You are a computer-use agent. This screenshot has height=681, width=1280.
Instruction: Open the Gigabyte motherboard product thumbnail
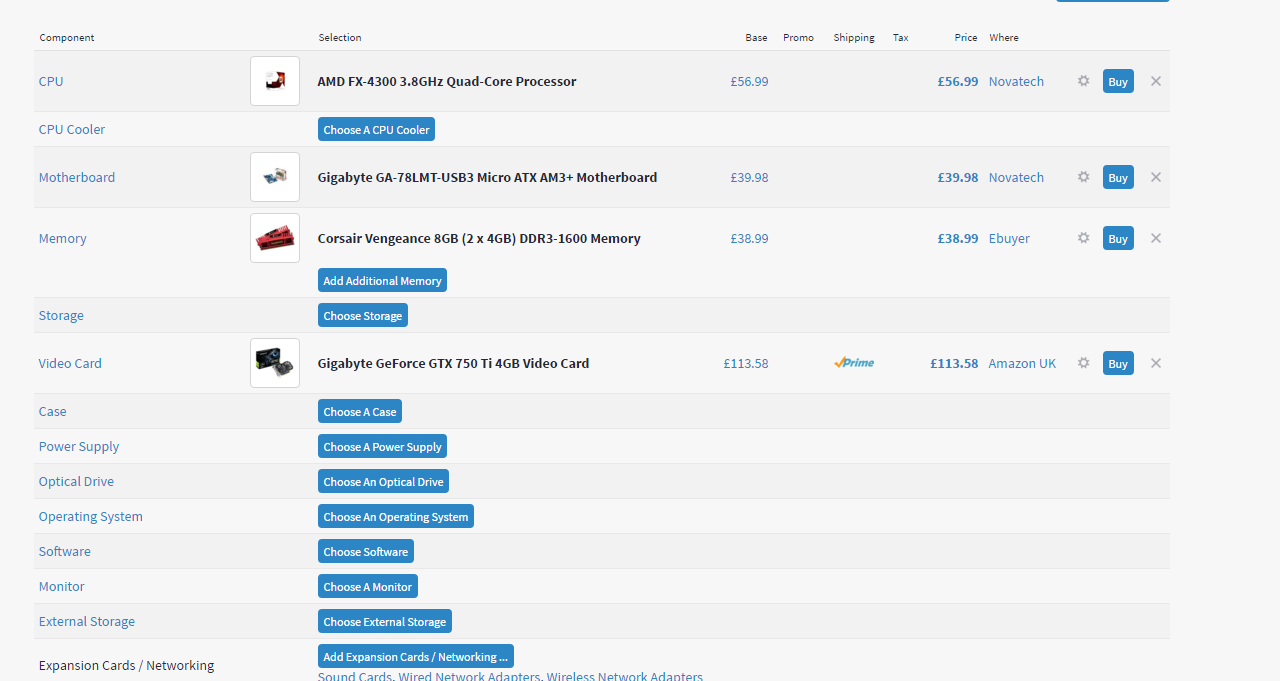click(275, 177)
